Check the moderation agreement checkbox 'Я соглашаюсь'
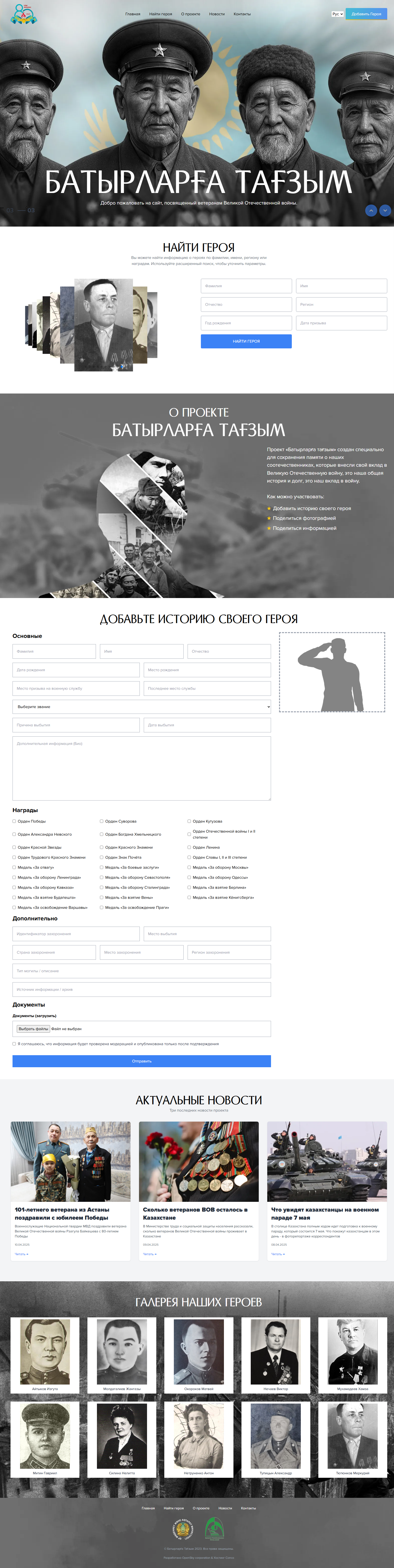 click(x=14, y=1043)
